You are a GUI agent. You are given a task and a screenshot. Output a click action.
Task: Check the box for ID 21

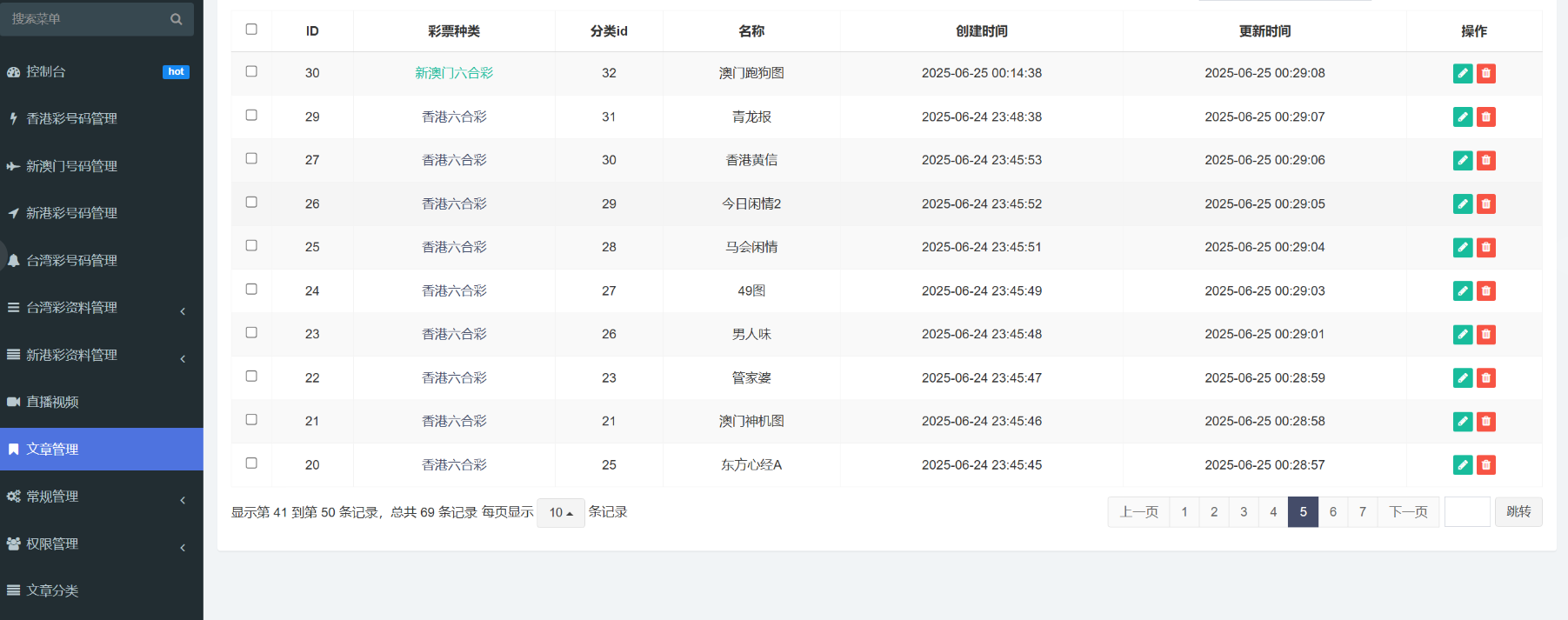tap(251, 419)
